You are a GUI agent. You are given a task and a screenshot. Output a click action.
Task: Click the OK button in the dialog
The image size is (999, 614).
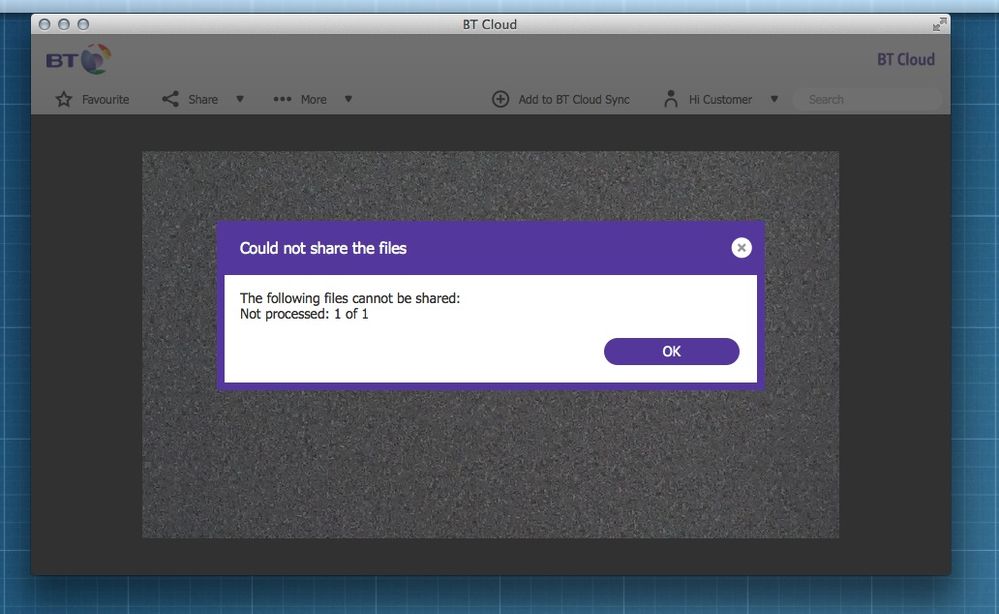tap(672, 352)
